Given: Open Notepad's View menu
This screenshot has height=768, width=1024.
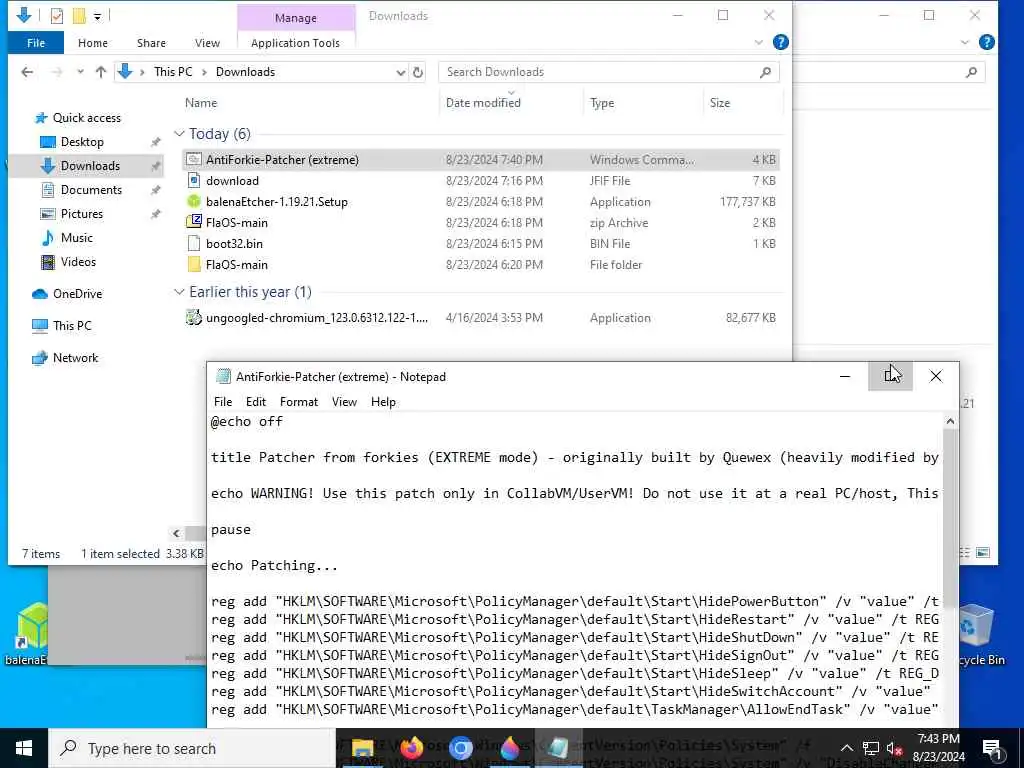Looking at the screenshot, I should click(x=344, y=402).
